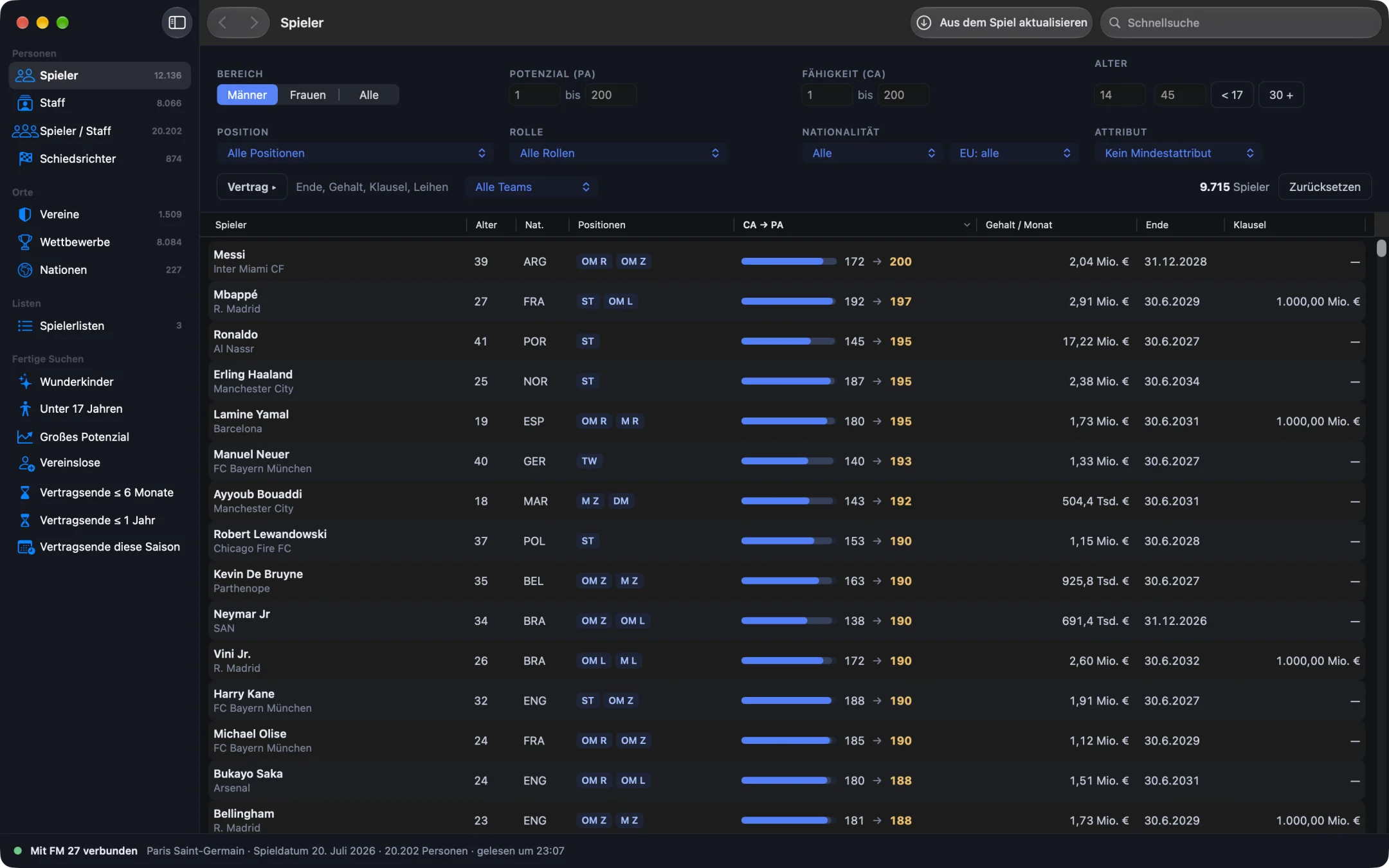Click the Spieler people icon in sidebar

click(25, 75)
